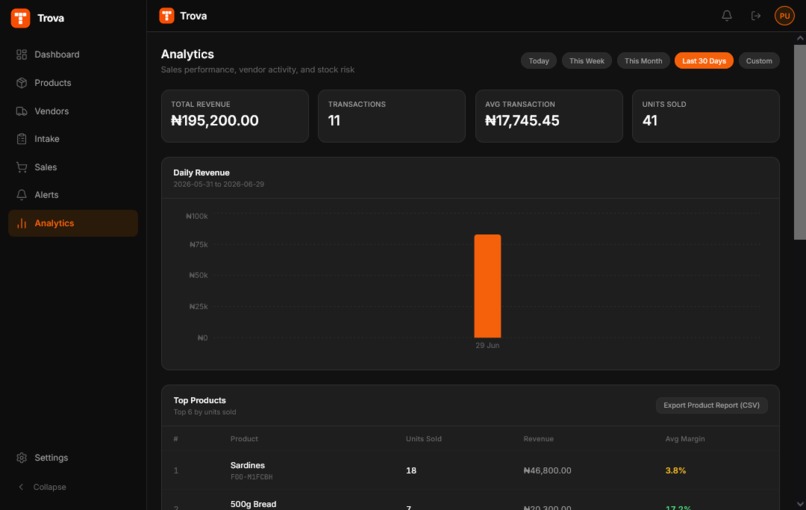Click the 500g Bread product row
The width and height of the screenshot is (806, 510).
[x=470, y=502]
